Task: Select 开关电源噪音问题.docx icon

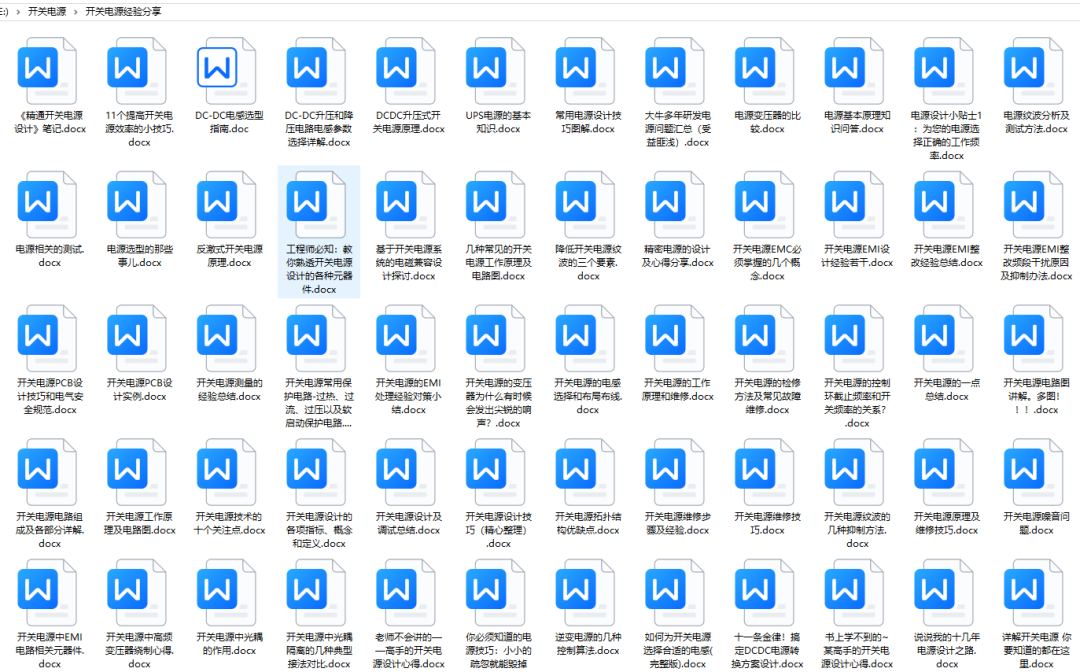Action: [x=1033, y=472]
